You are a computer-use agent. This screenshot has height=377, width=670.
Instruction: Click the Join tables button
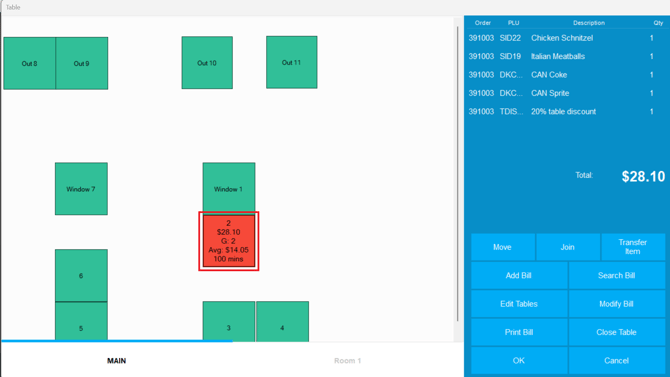567,247
